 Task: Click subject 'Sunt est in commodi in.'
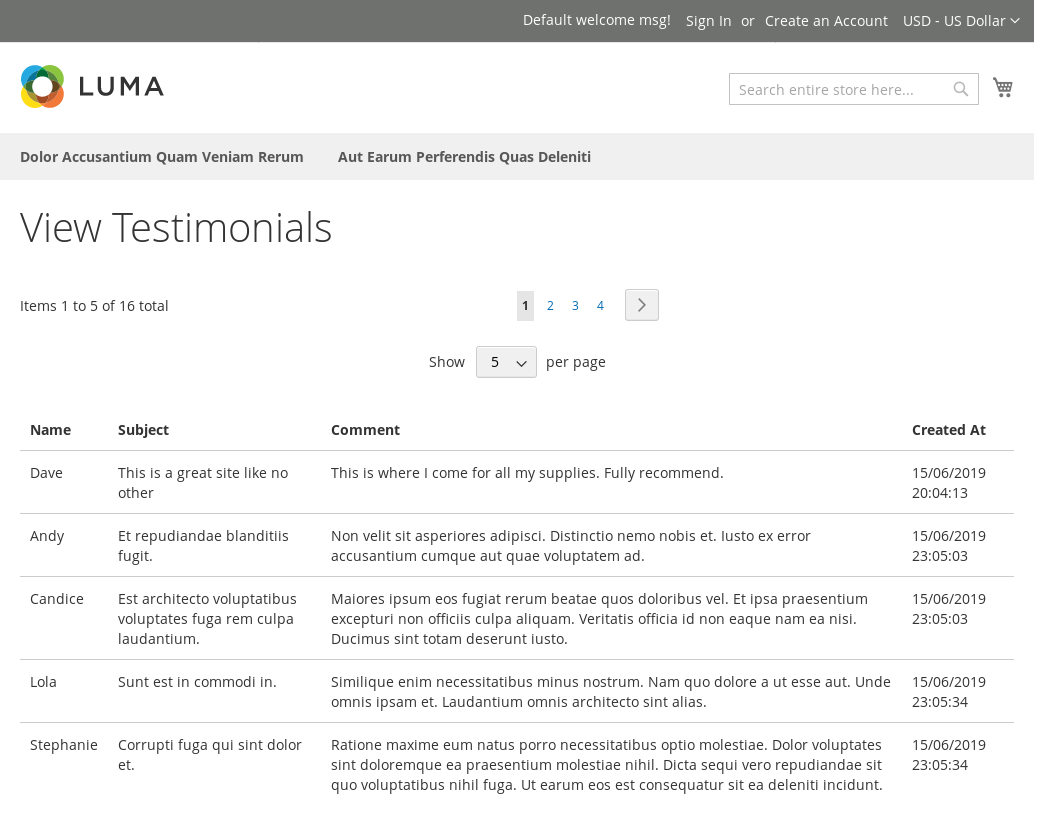[197, 682]
